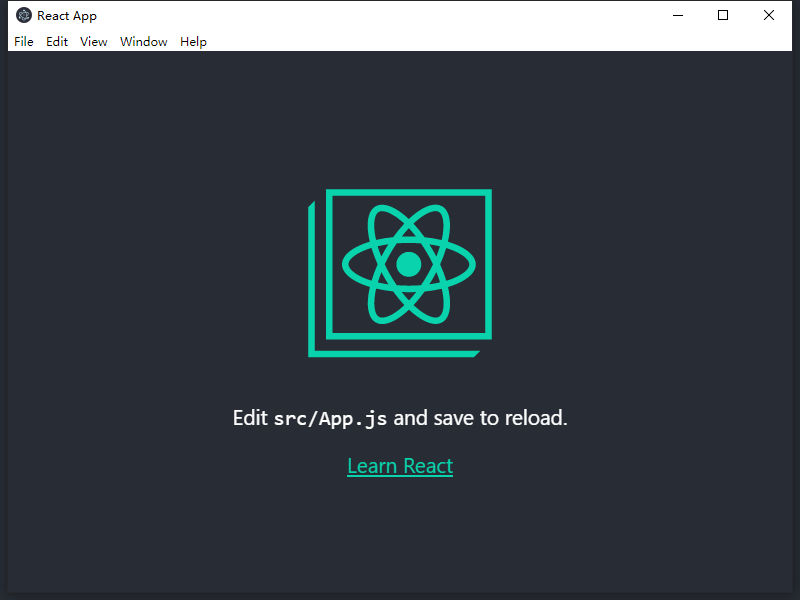Viewport: 800px width, 600px height.
Task: Click the React logo in the page center
Action: coord(400,273)
